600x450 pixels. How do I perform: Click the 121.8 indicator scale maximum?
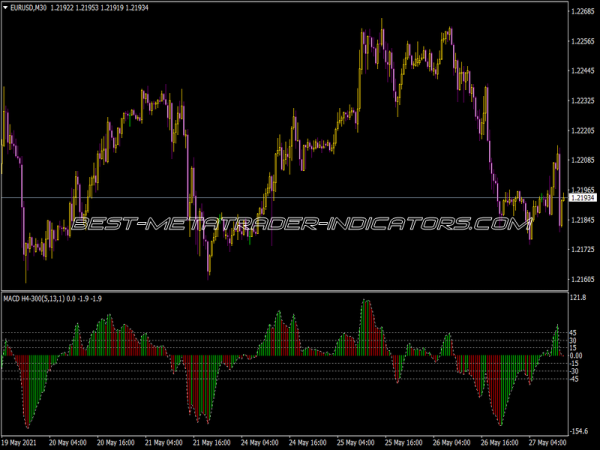(578, 299)
